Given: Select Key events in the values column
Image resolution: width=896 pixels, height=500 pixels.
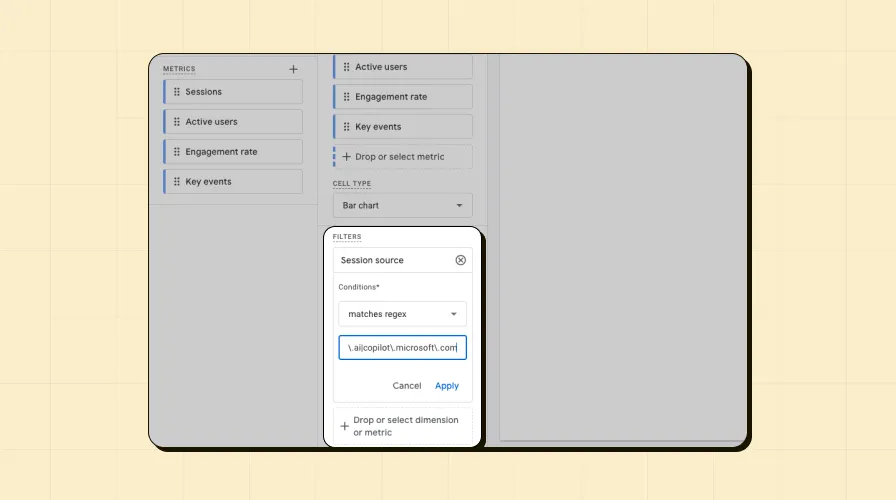Looking at the screenshot, I should tap(403, 126).
